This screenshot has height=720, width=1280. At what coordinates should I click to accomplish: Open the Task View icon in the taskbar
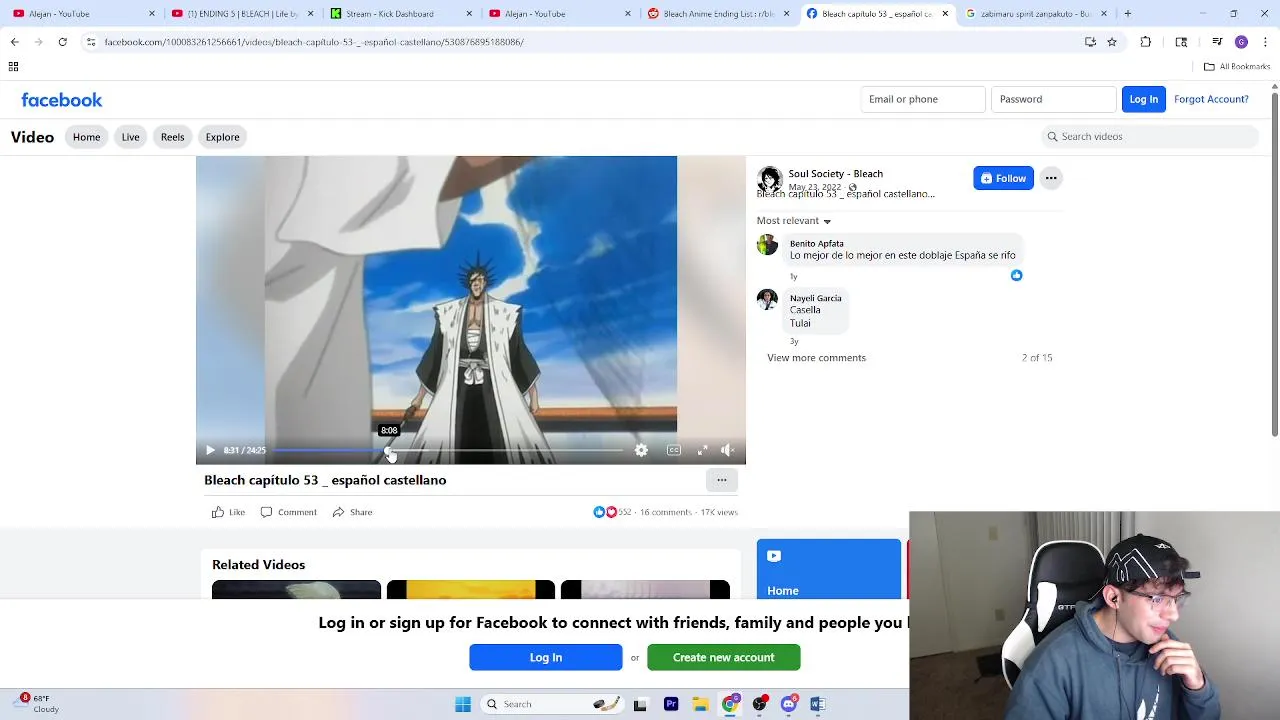640,704
